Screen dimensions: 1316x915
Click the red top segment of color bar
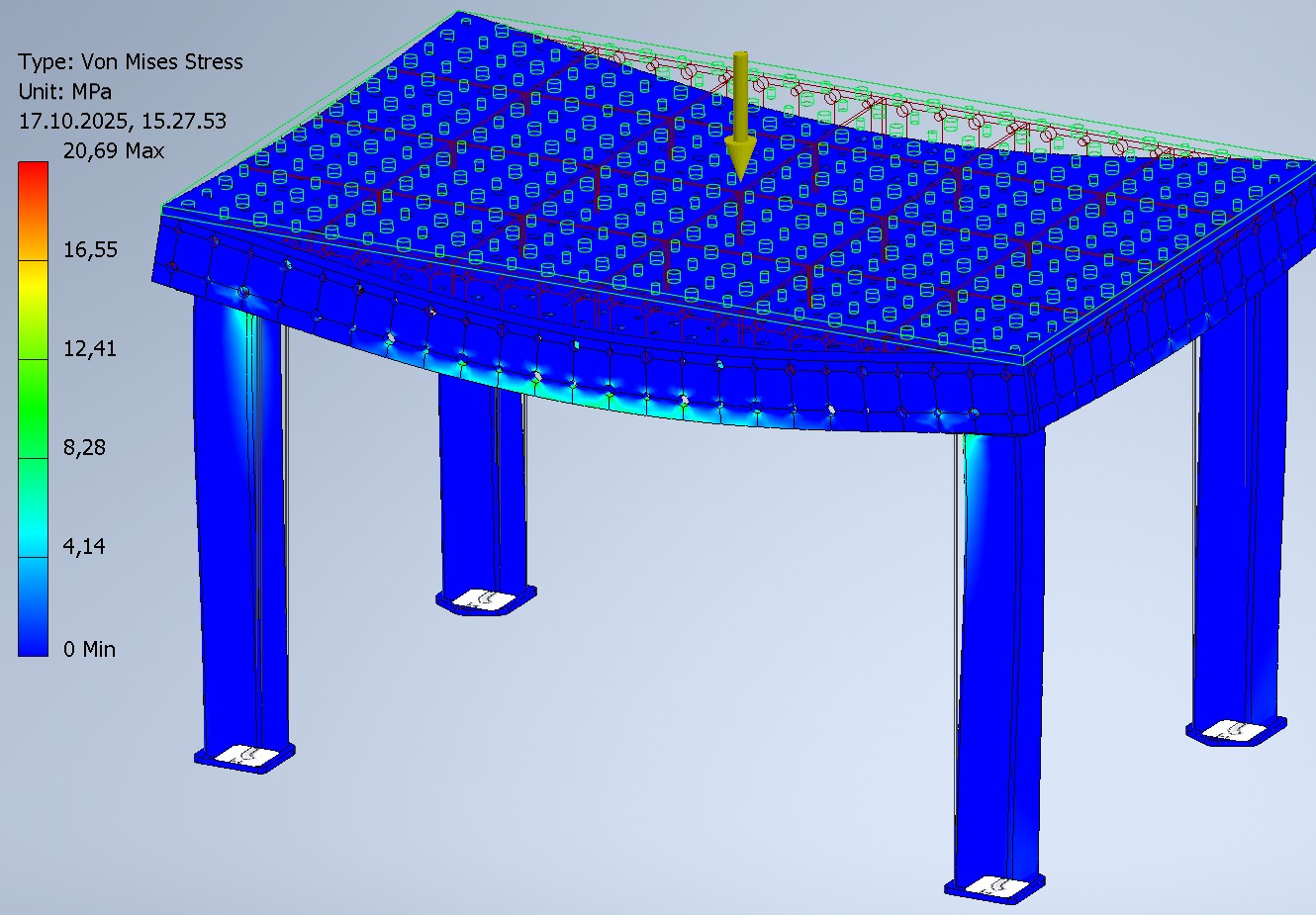(33, 211)
